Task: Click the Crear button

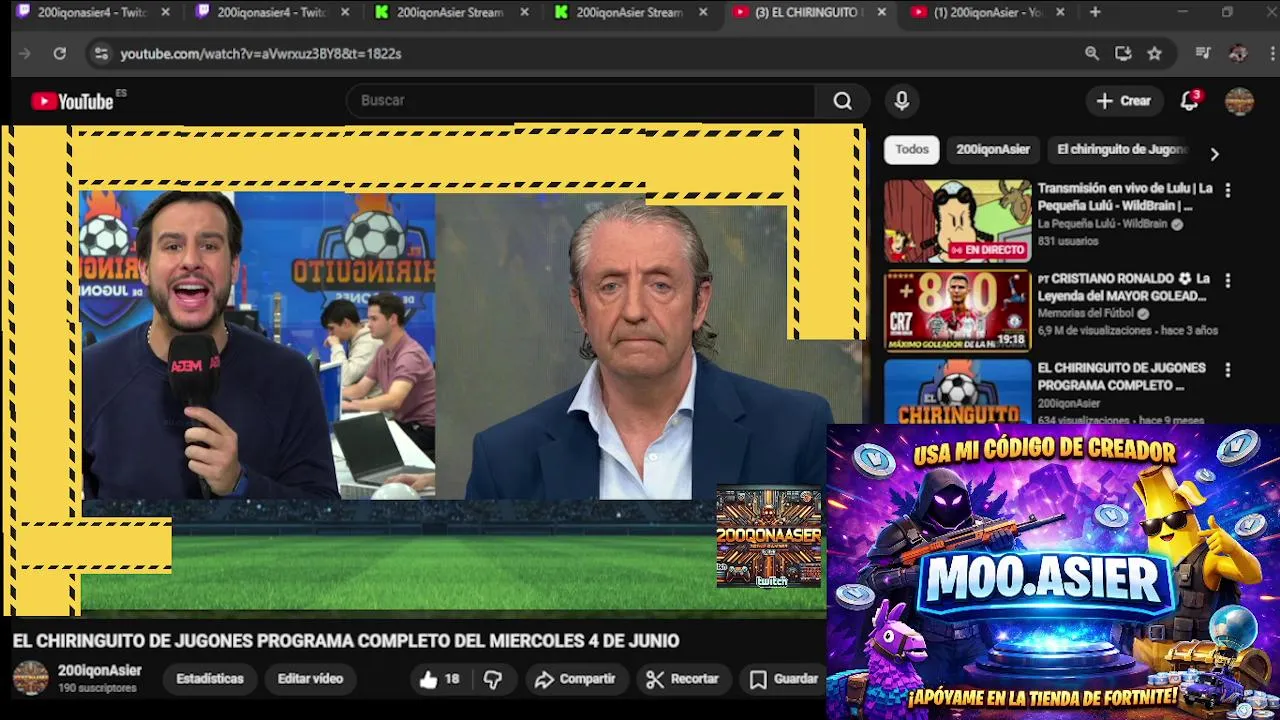Action: click(x=1123, y=101)
